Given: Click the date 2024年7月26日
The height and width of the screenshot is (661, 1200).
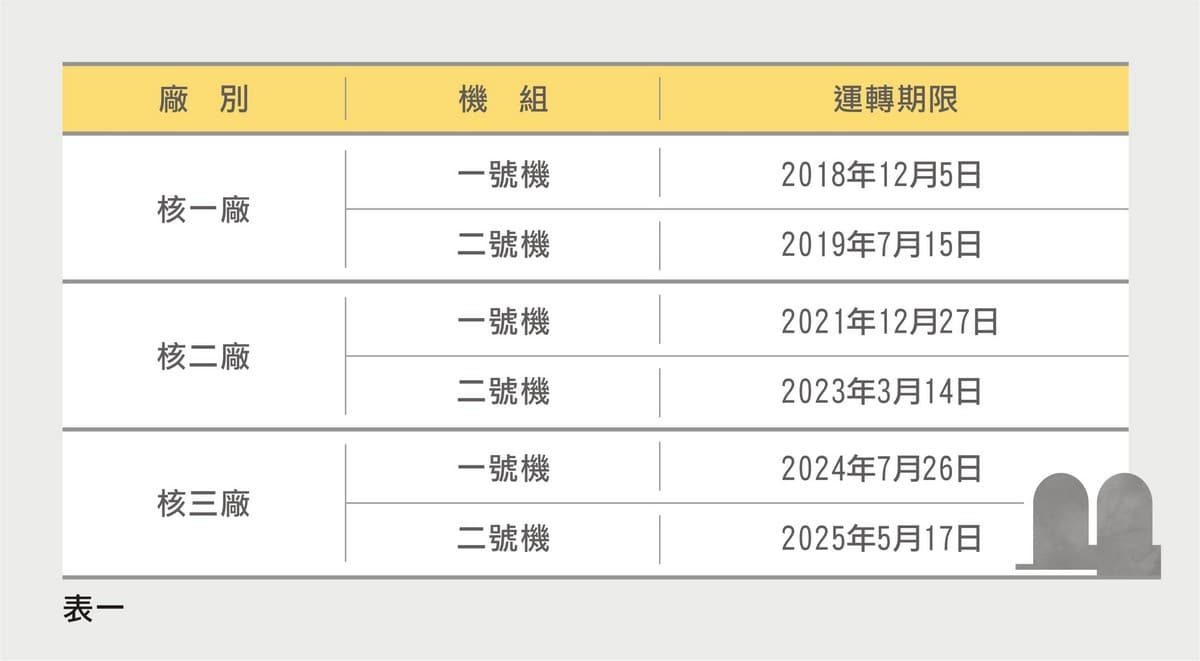Looking at the screenshot, I should pos(881,468).
